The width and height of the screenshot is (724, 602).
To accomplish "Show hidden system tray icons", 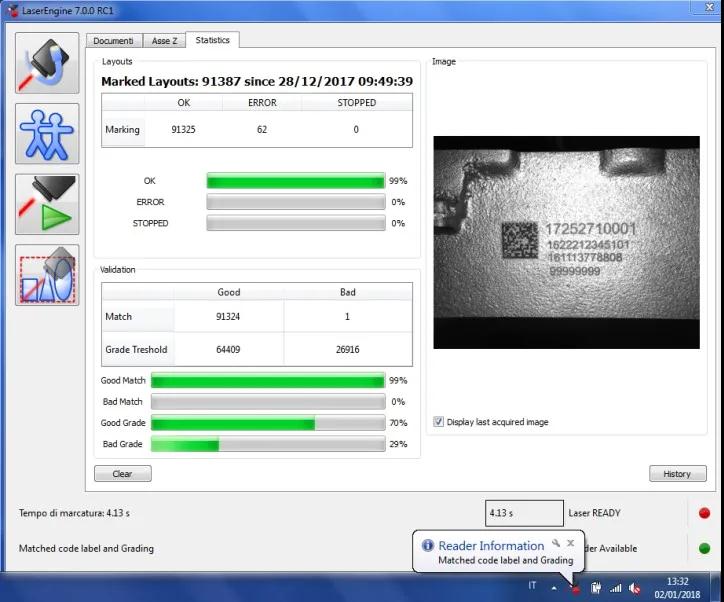I will pyautogui.click(x=554, y=587).
